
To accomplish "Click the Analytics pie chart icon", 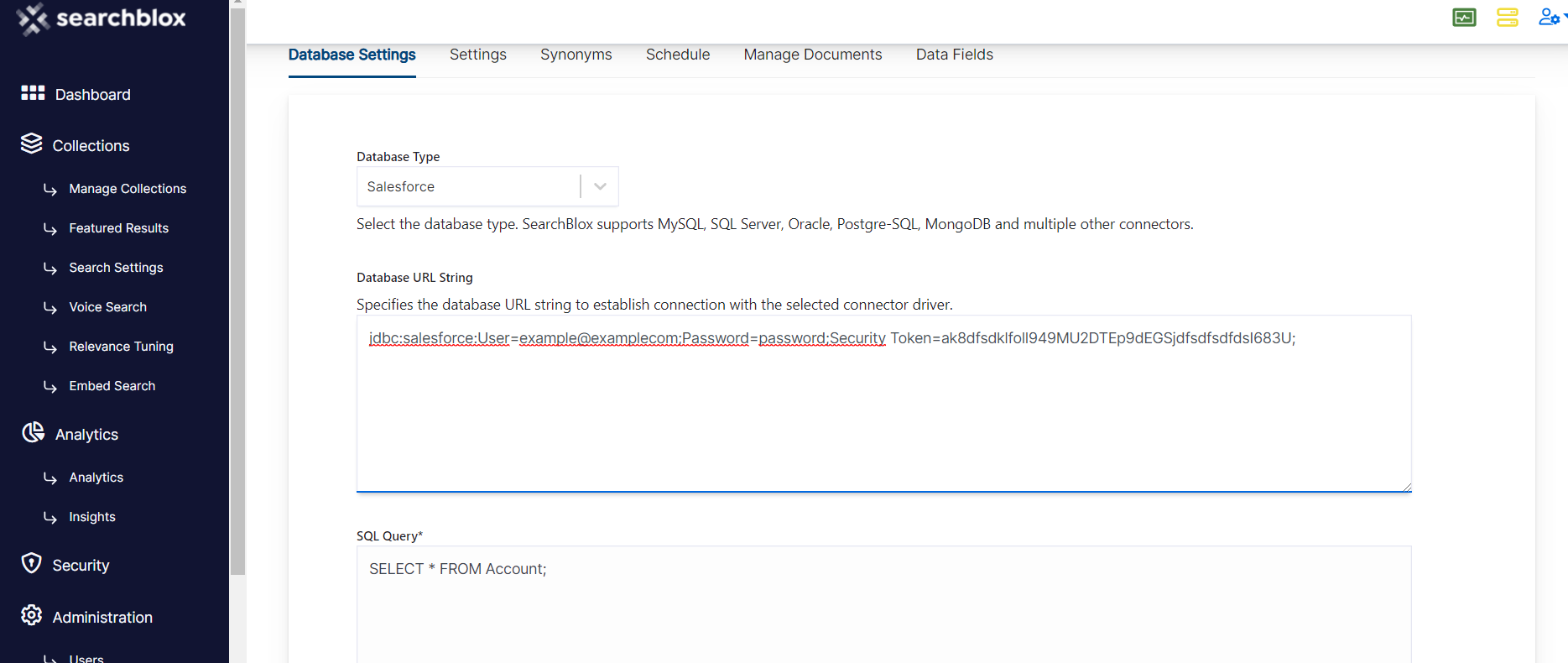I will pyautogui.click(x=33, y=432).
